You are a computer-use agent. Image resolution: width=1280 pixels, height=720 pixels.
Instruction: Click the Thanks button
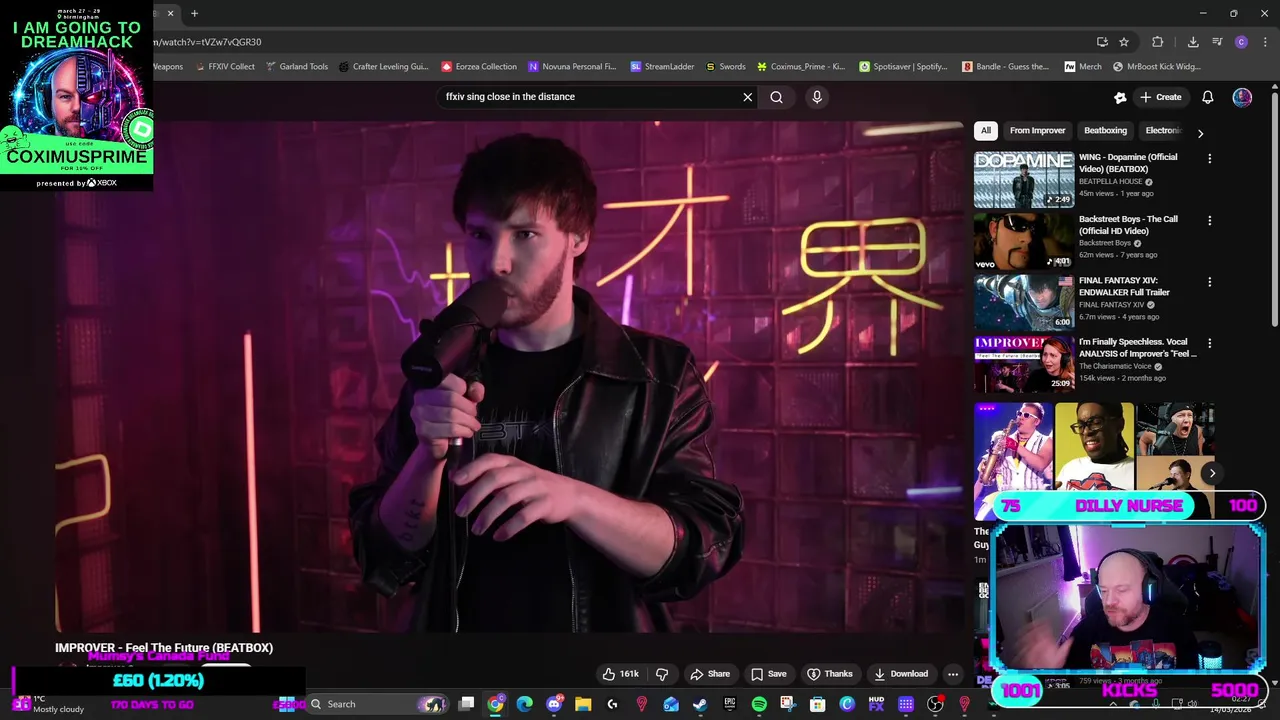pos(830,674)
